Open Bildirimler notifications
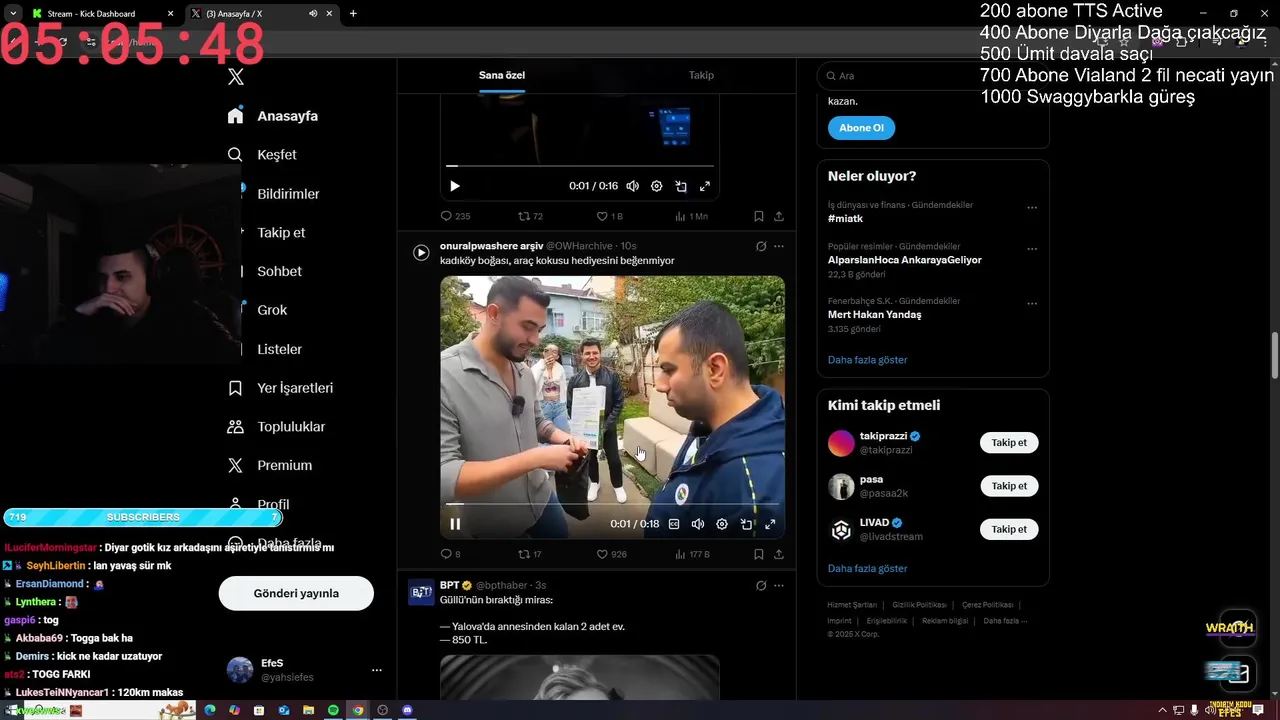The image size is (1280, 720). click(x=288, y=194)
